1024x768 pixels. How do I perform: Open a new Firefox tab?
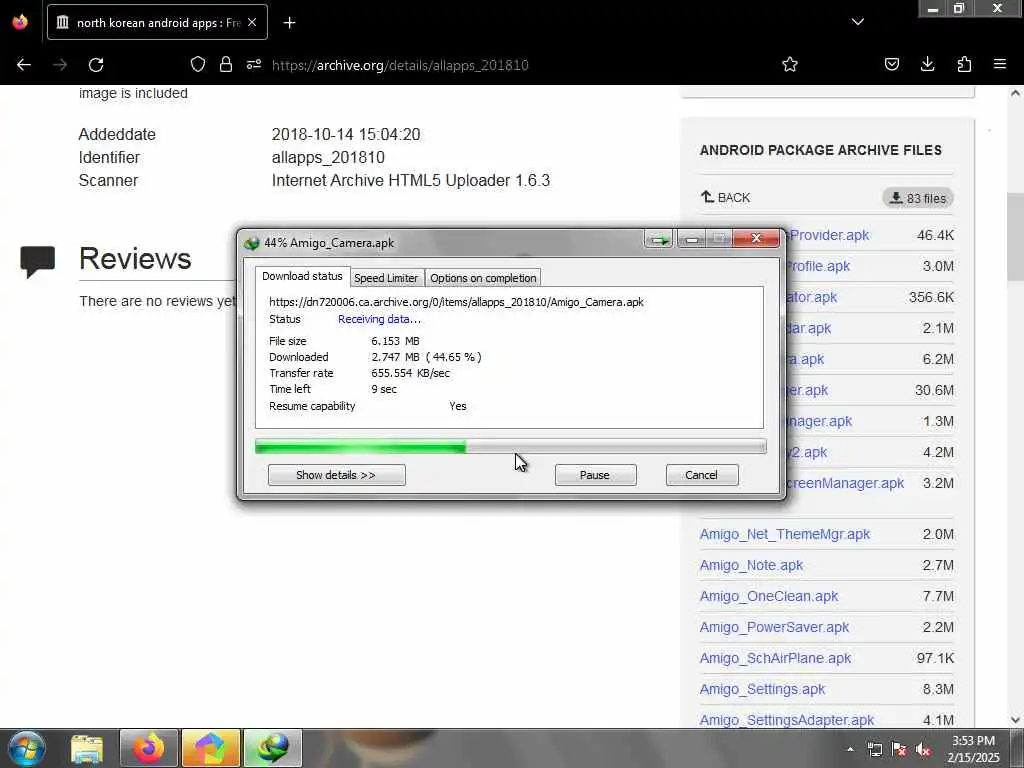(x=289, y=23)
